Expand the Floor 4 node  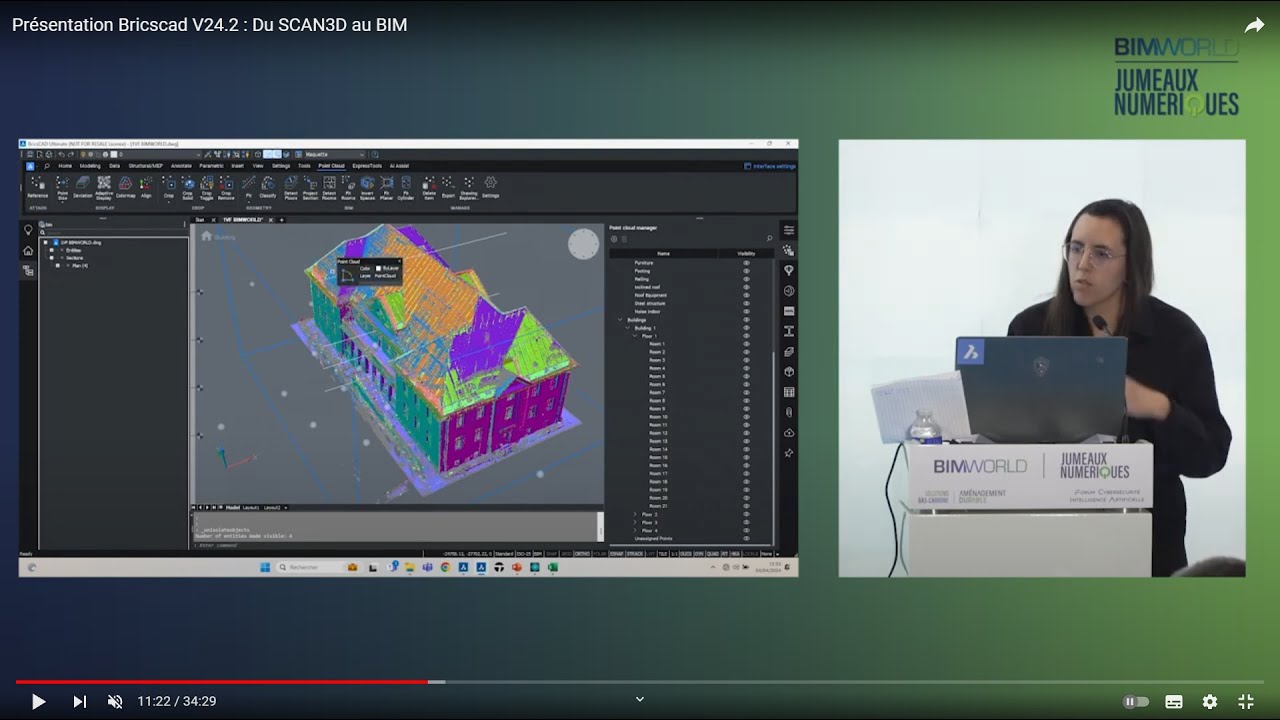(635, 530)
